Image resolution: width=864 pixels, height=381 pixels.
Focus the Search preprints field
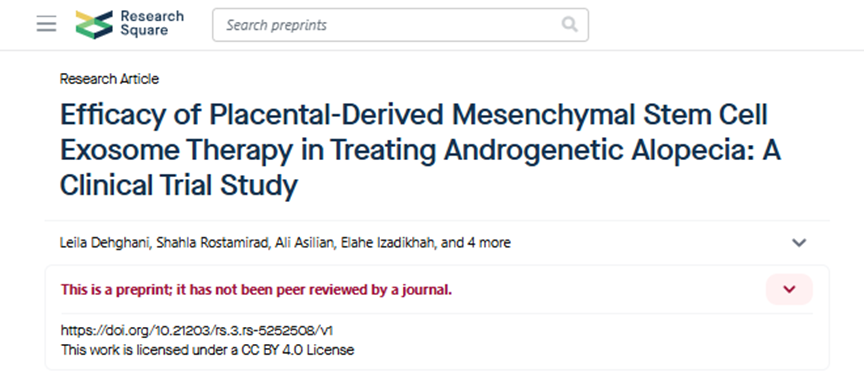pos(400,25)
